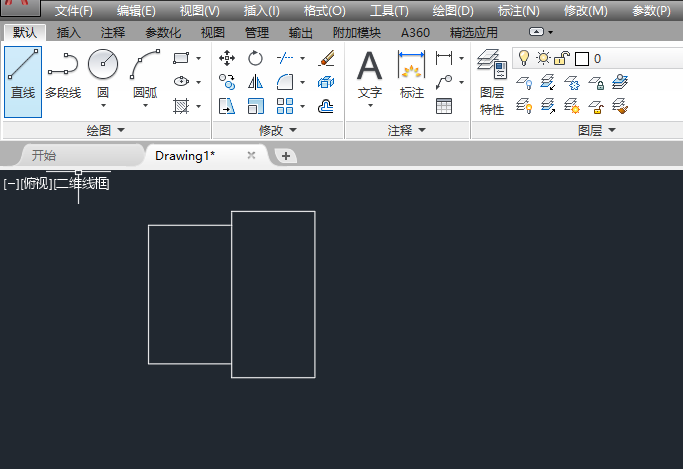Select the Dimension (标注) tool
Viewport: 683px width, 469px height.
coord(411,74)
